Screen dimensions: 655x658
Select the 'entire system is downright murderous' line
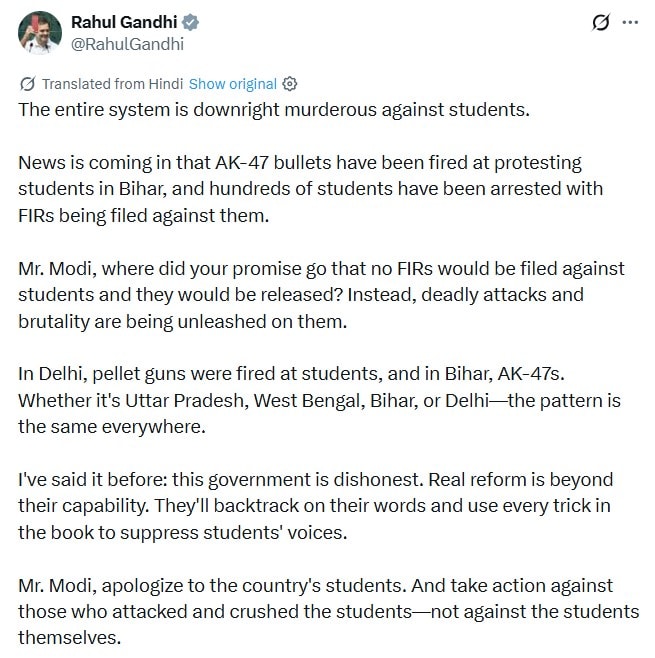point(274,110)
